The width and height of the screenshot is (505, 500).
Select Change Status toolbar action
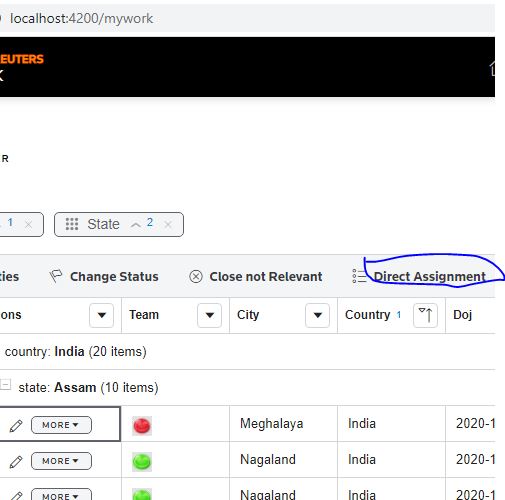pos(114,277)
